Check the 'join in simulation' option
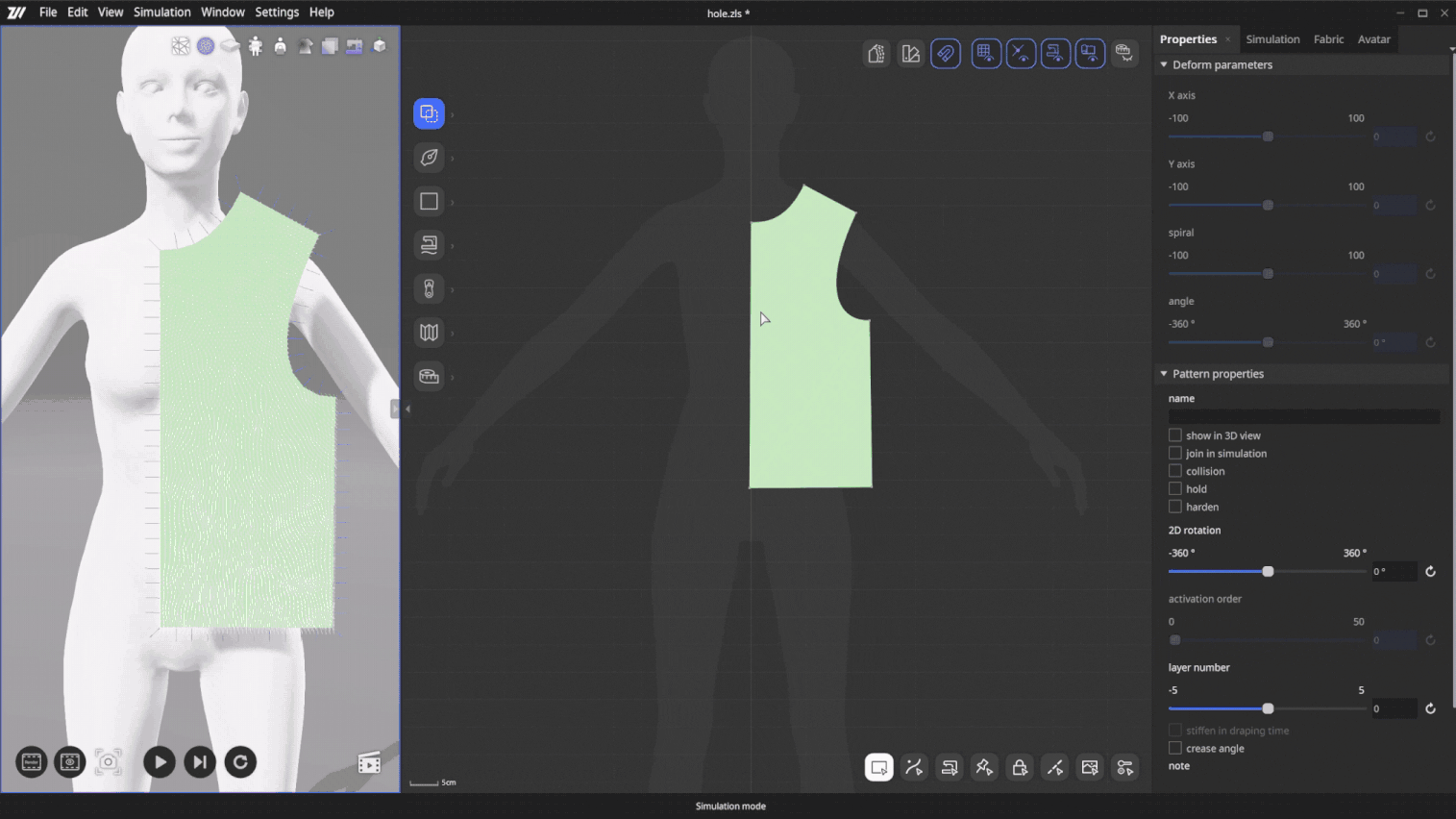This screenshot has width=1456, height=819. click(1174, 454)
